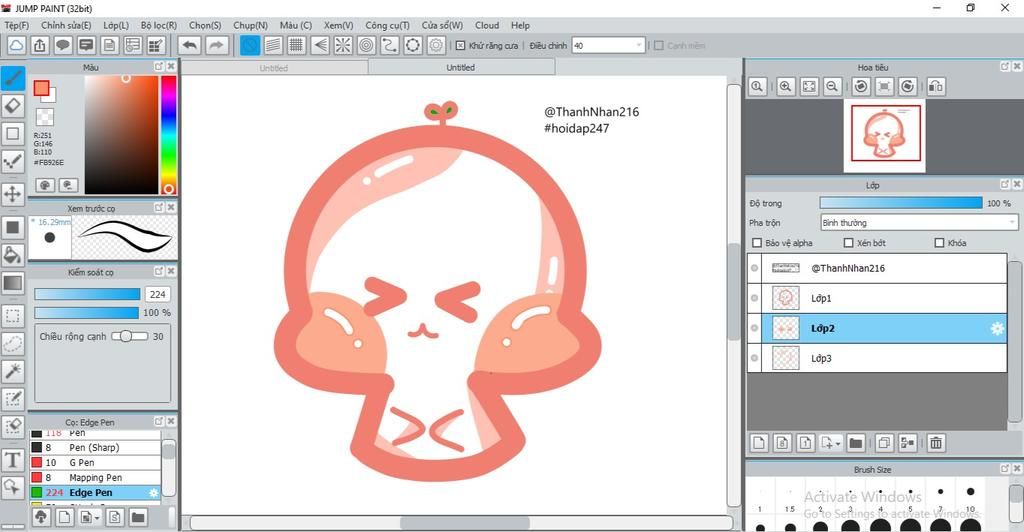Screen dimensions: 1024x532
Task: Toggle visibility of Lớp3 layer
Action: [x=755, y=358]
